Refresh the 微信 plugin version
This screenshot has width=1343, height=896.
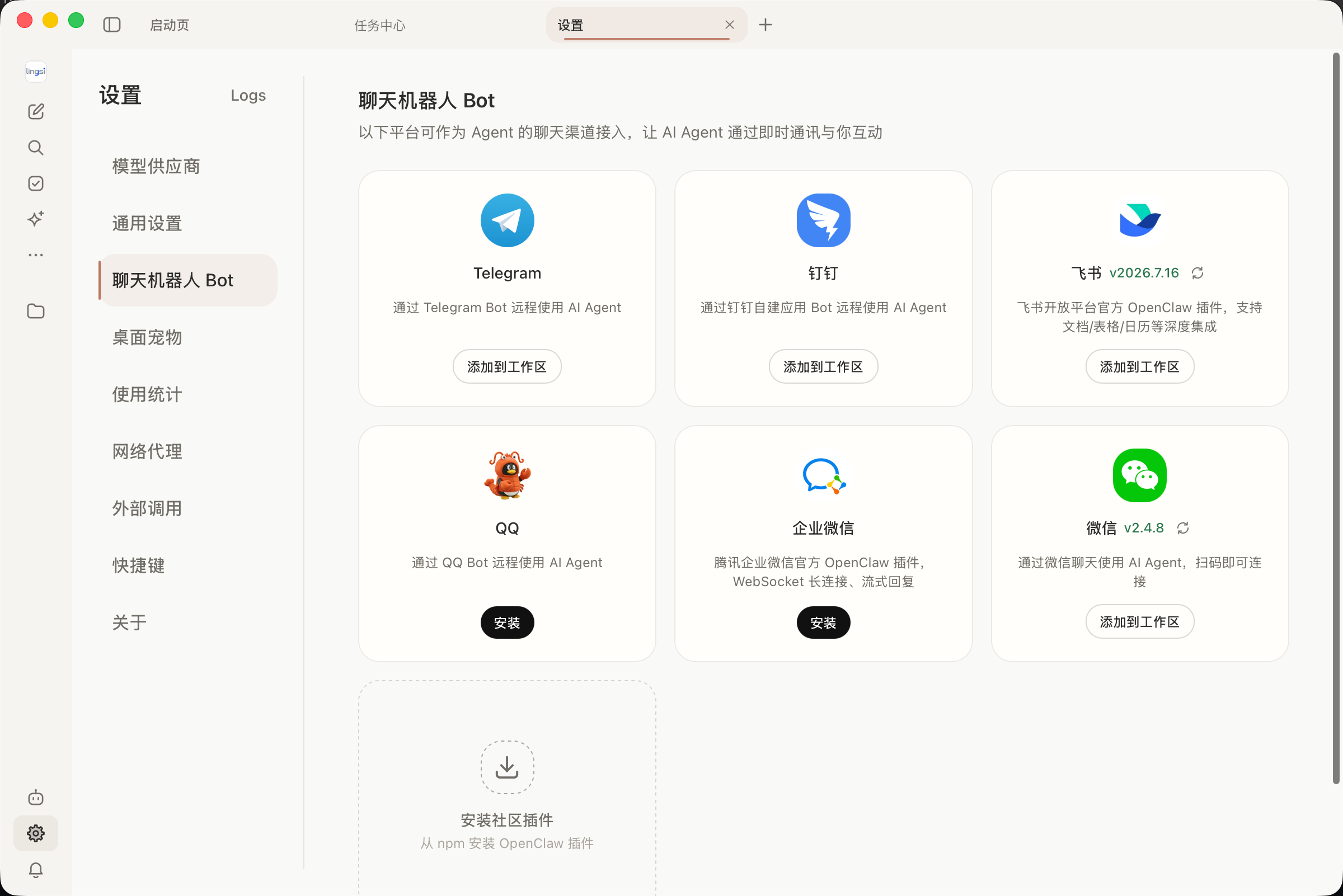(x=1183, y=528)
